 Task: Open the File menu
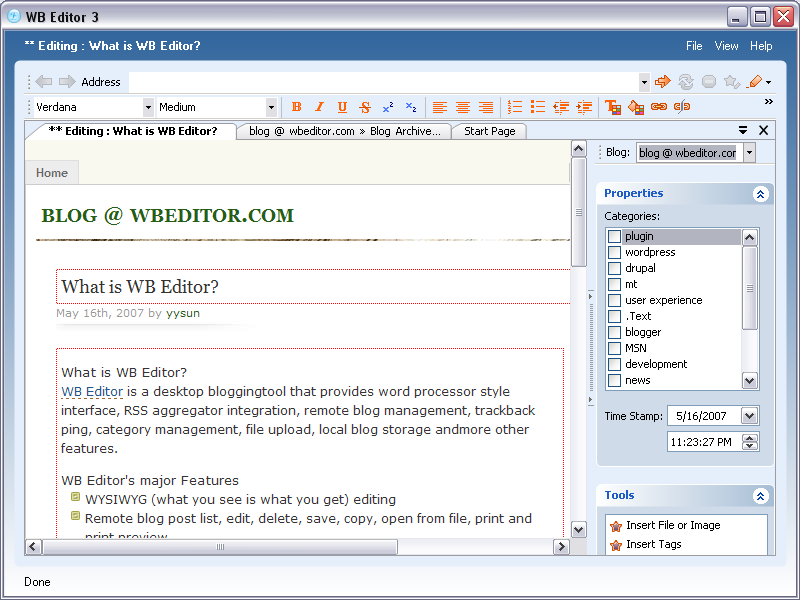pos(694,46)
